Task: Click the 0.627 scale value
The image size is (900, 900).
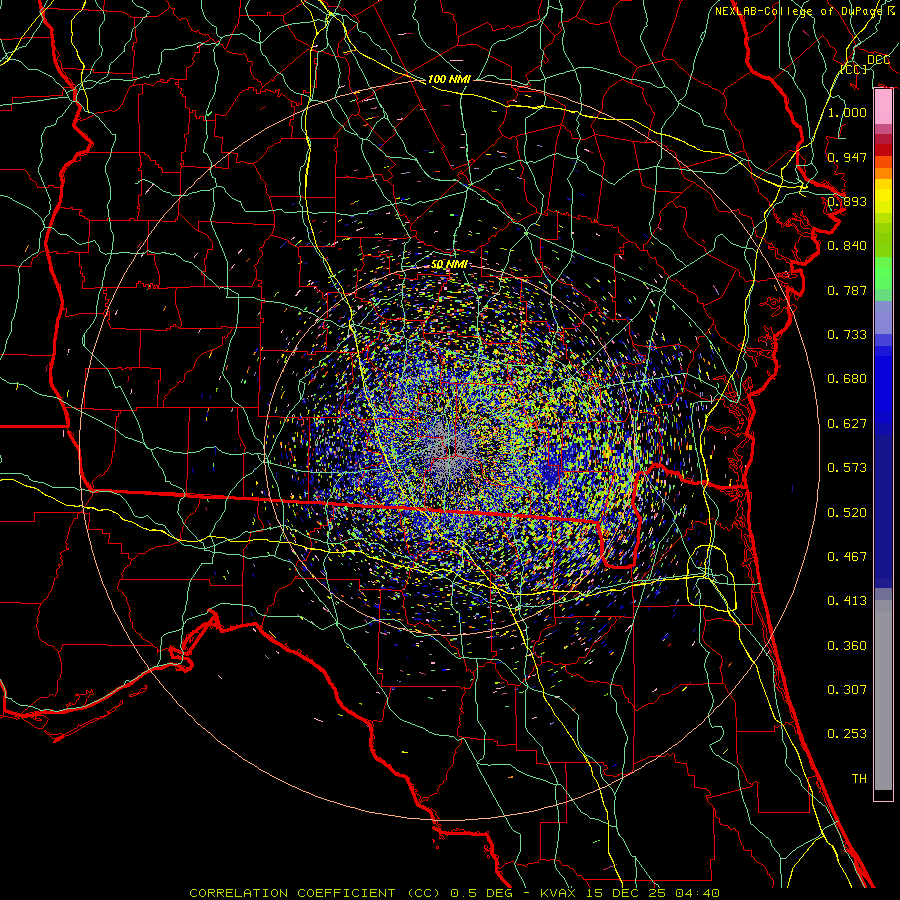Action: 847,424
